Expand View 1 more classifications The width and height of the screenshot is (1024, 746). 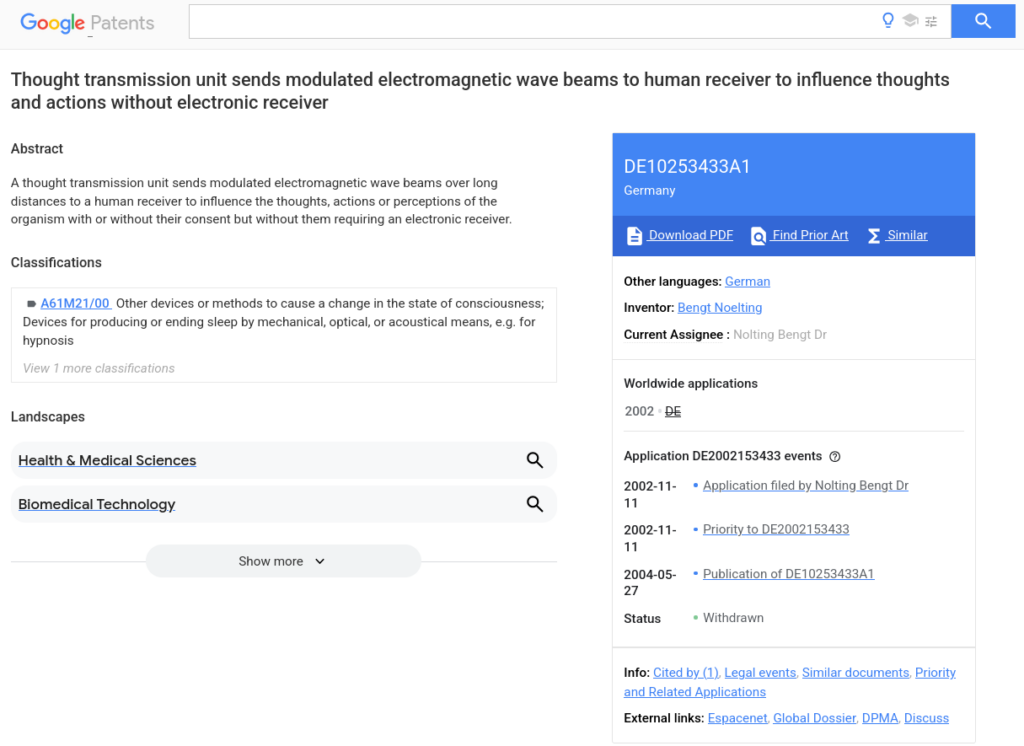pyautogui.click(x=99, y=368)
